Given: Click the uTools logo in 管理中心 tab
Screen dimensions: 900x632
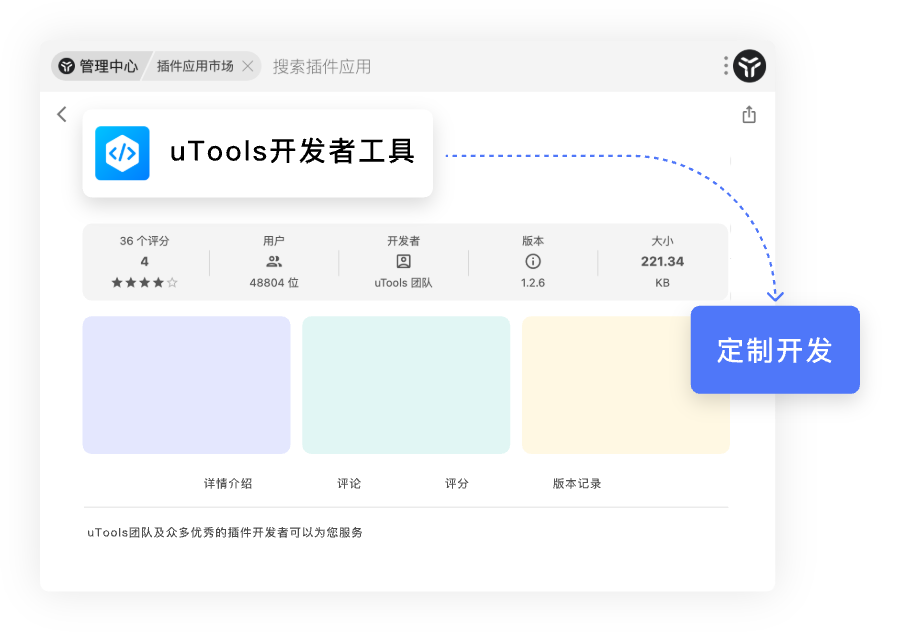Looking at the screenshot, I should pyautogui.click(x=67, y=66).
